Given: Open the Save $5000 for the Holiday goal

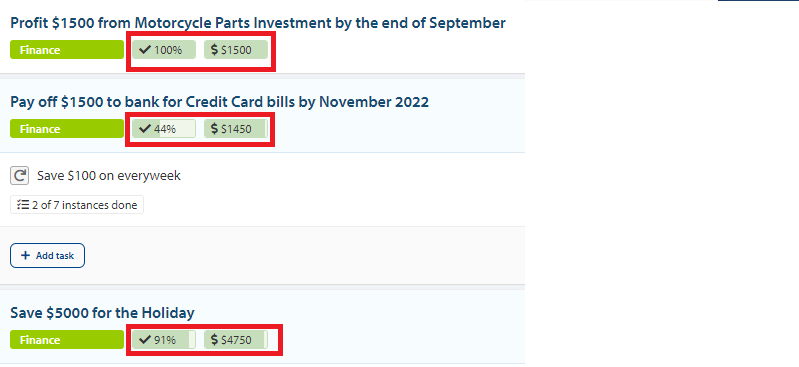Looking at the screenshot, I should (102, 312).
